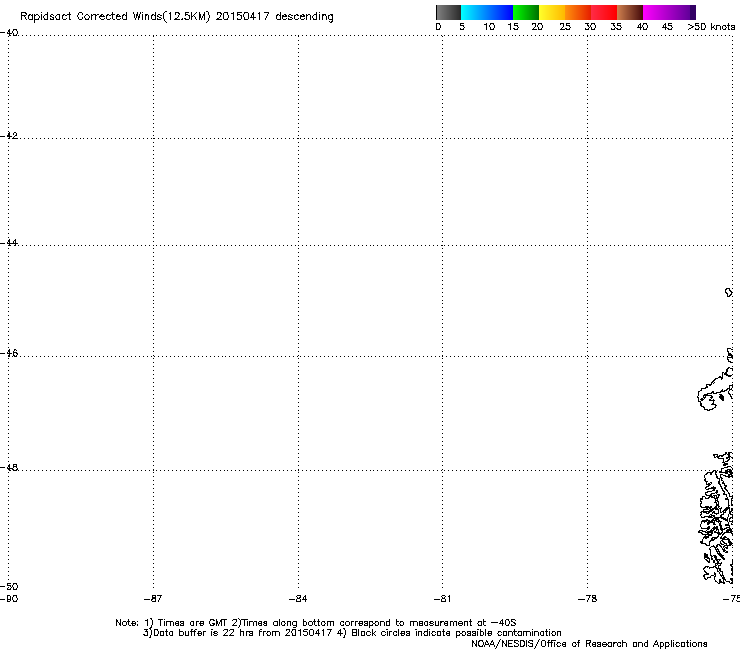Click the legend tick label '20'
The width and height of the screenshot is (740, 650).
[x=537, y=27]
